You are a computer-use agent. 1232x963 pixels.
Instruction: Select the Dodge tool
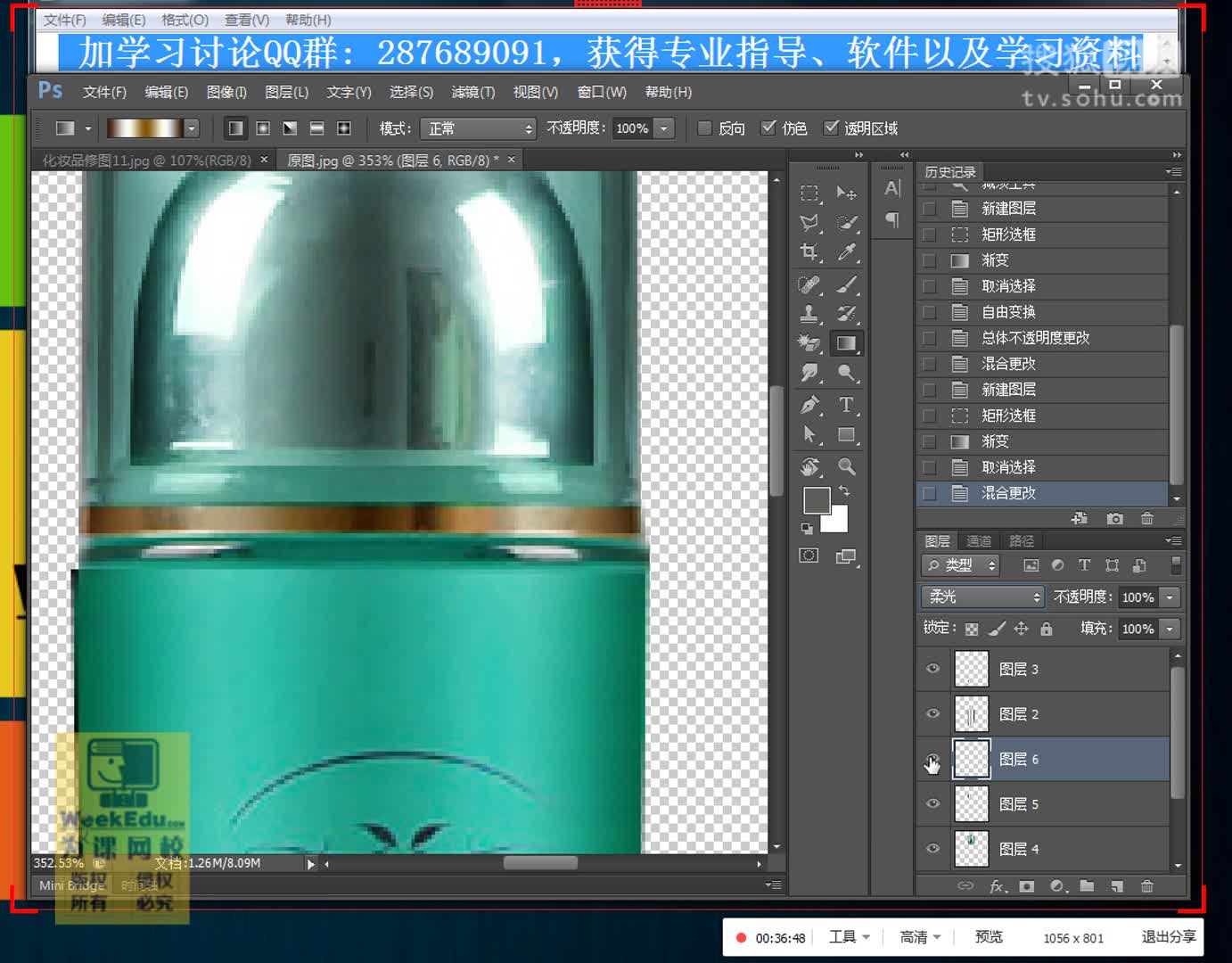tap(846, 373)
